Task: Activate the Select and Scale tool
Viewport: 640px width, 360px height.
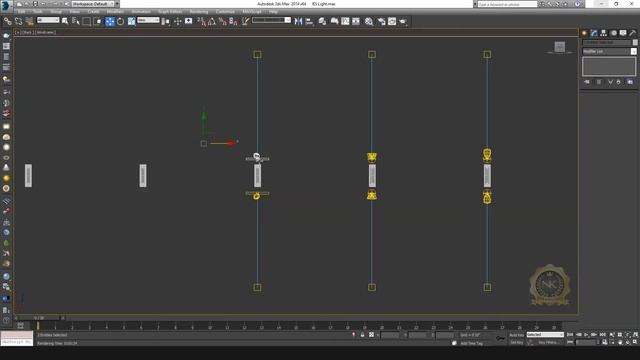Action: click(x=131, y=21)
